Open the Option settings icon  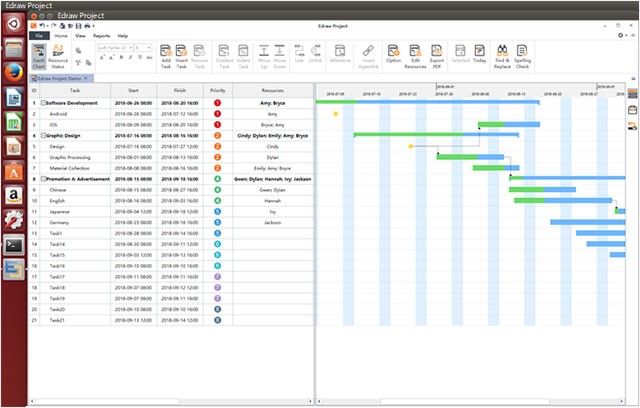click(392, 53)
